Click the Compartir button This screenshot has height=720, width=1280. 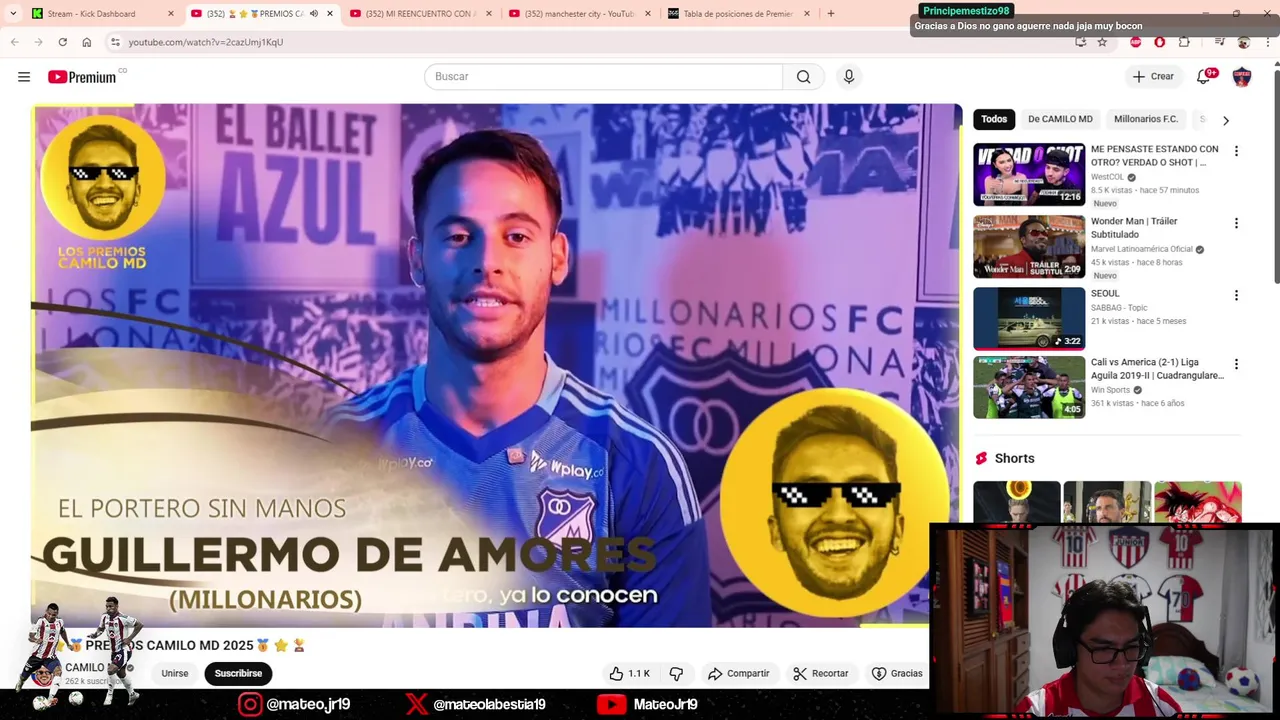739,674
